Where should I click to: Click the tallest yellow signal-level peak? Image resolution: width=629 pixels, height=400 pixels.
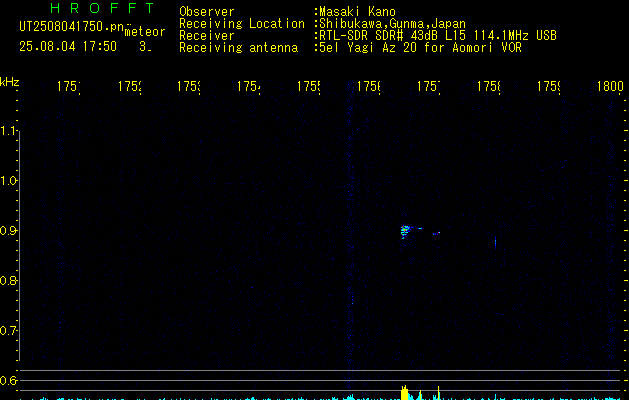[404, 393]
